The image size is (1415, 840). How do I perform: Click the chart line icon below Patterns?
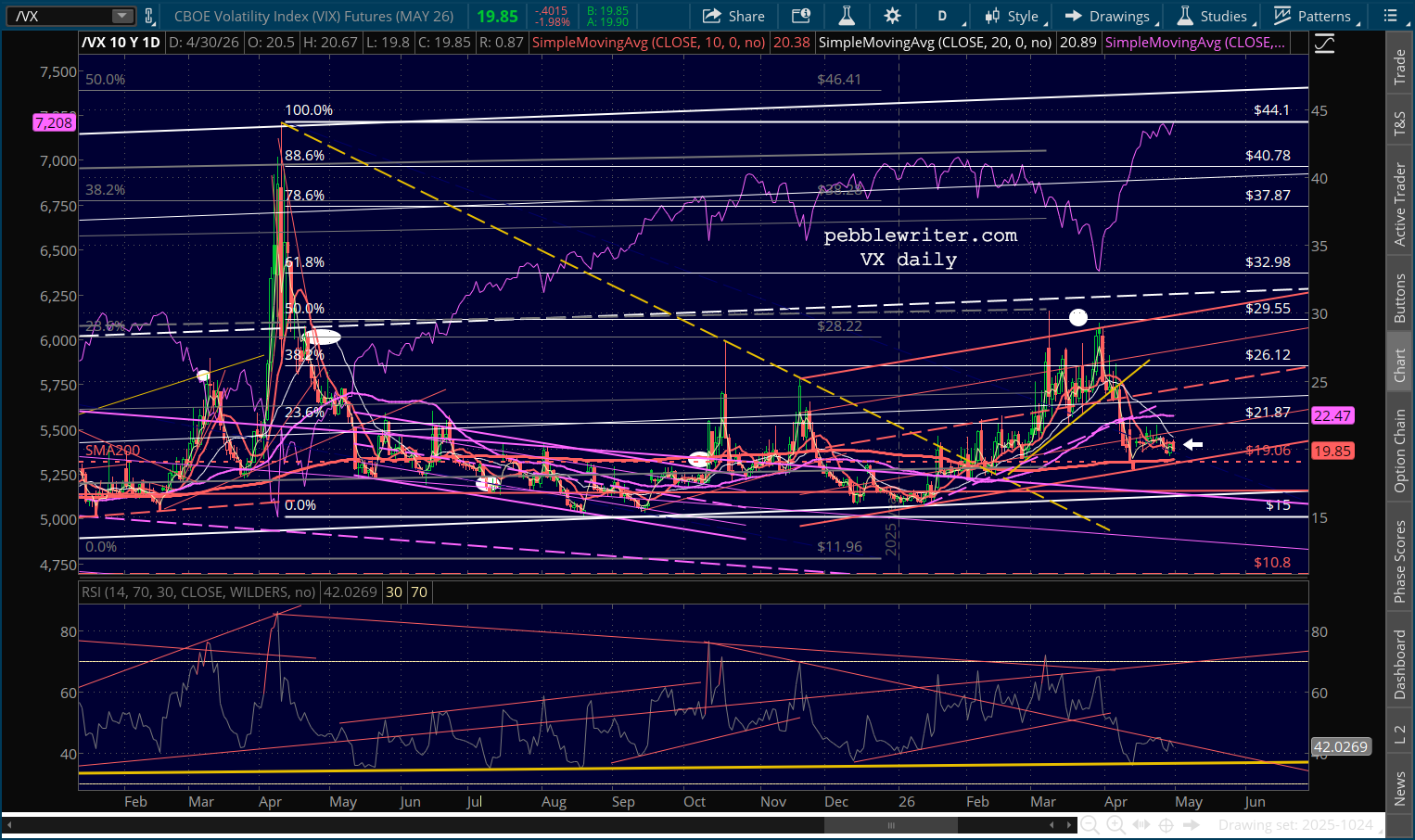pos(1324,44)
